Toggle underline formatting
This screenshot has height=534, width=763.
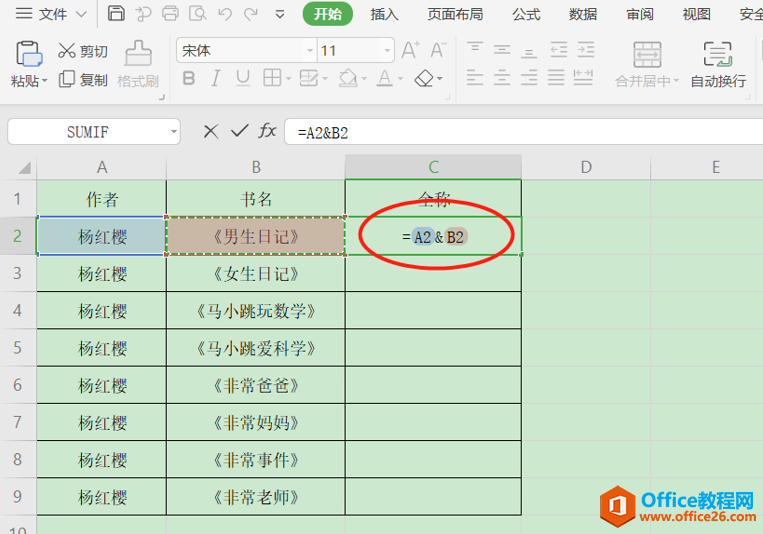(x=242, y=78)
